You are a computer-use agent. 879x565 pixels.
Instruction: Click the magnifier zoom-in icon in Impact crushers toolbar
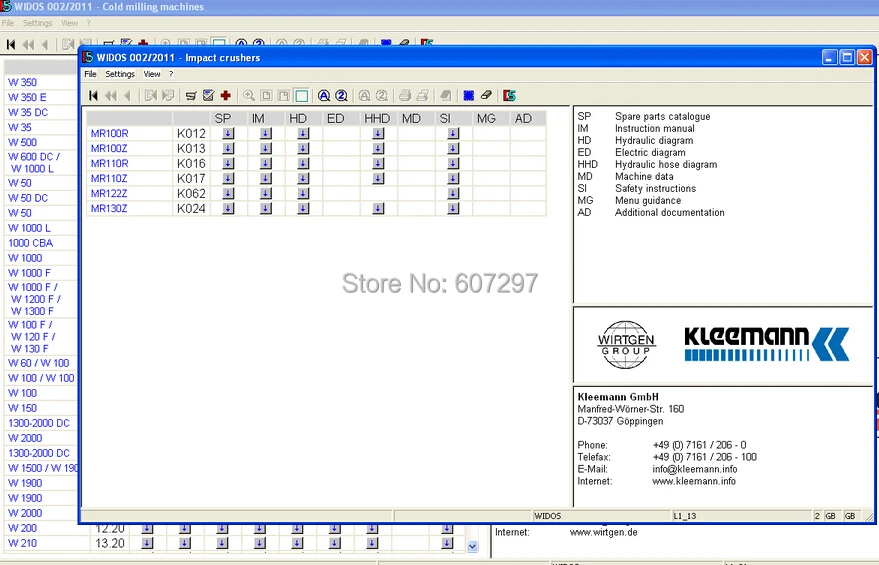(x=249, y=96)
